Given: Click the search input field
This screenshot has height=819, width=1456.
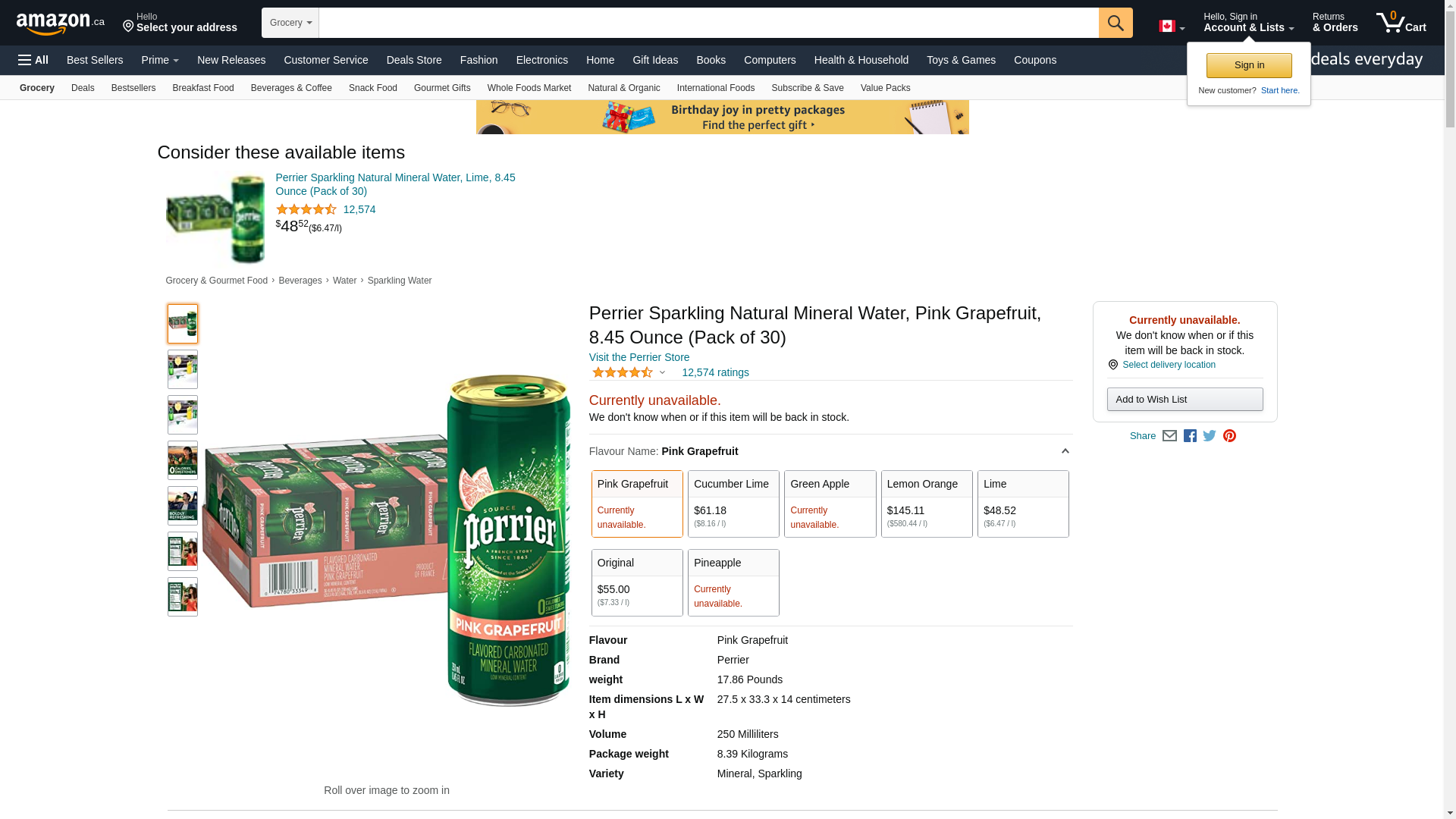Looking at the screenshot, I should 708,23.
